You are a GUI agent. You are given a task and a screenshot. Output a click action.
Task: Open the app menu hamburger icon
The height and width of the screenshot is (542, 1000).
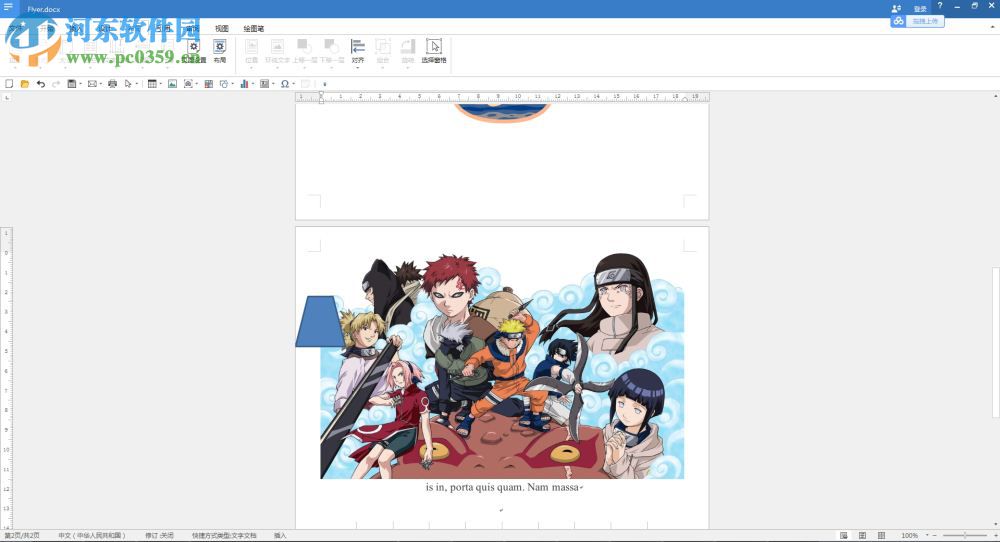click(8, 6)
